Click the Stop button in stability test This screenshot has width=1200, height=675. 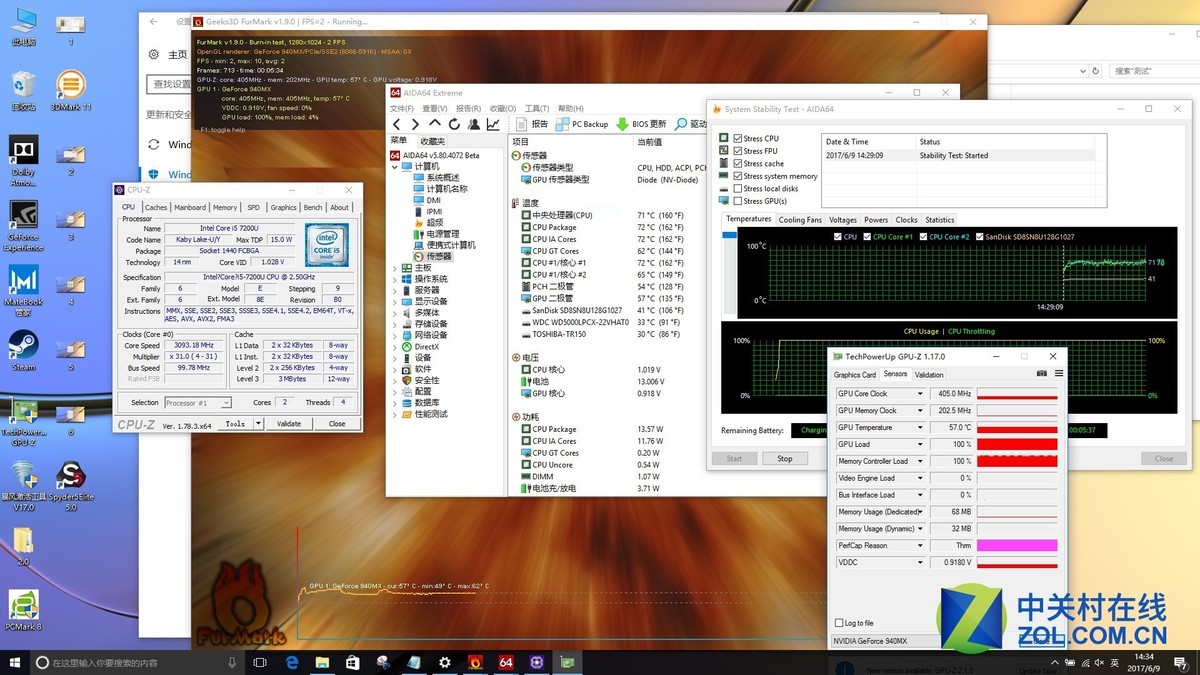tap(784, 459)
